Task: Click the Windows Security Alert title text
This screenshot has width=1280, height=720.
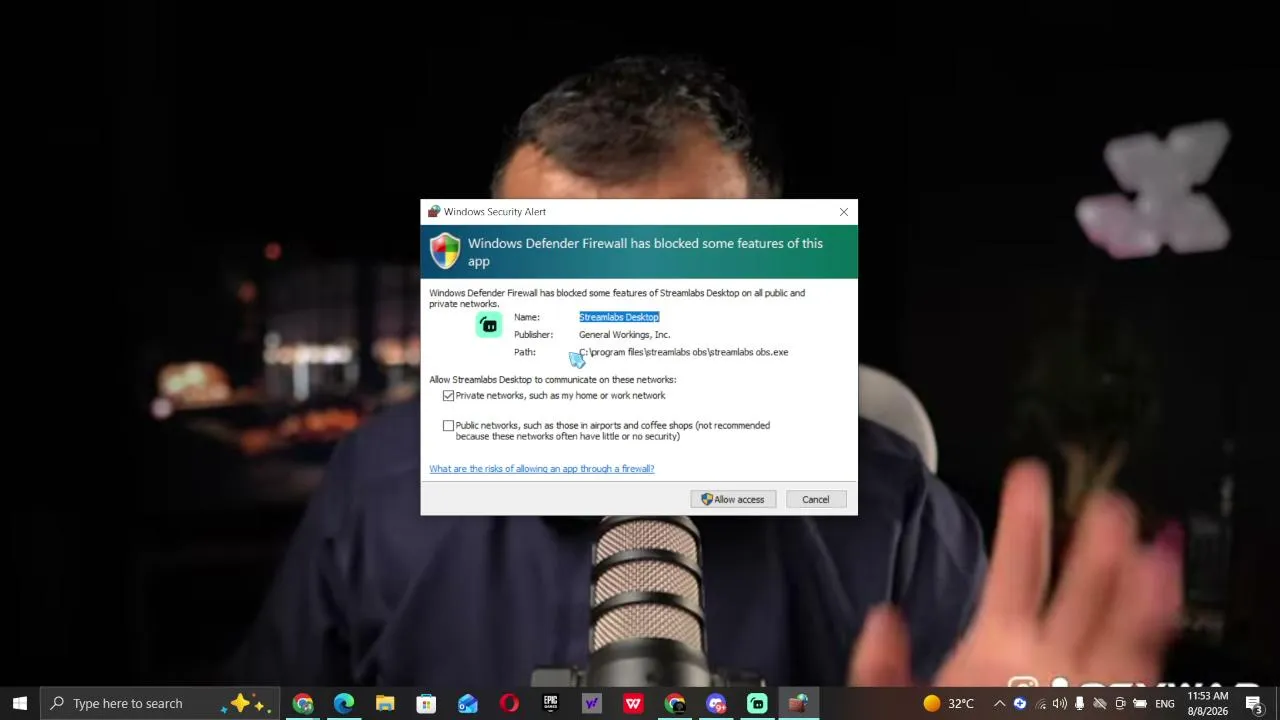Action: point(495,212)
